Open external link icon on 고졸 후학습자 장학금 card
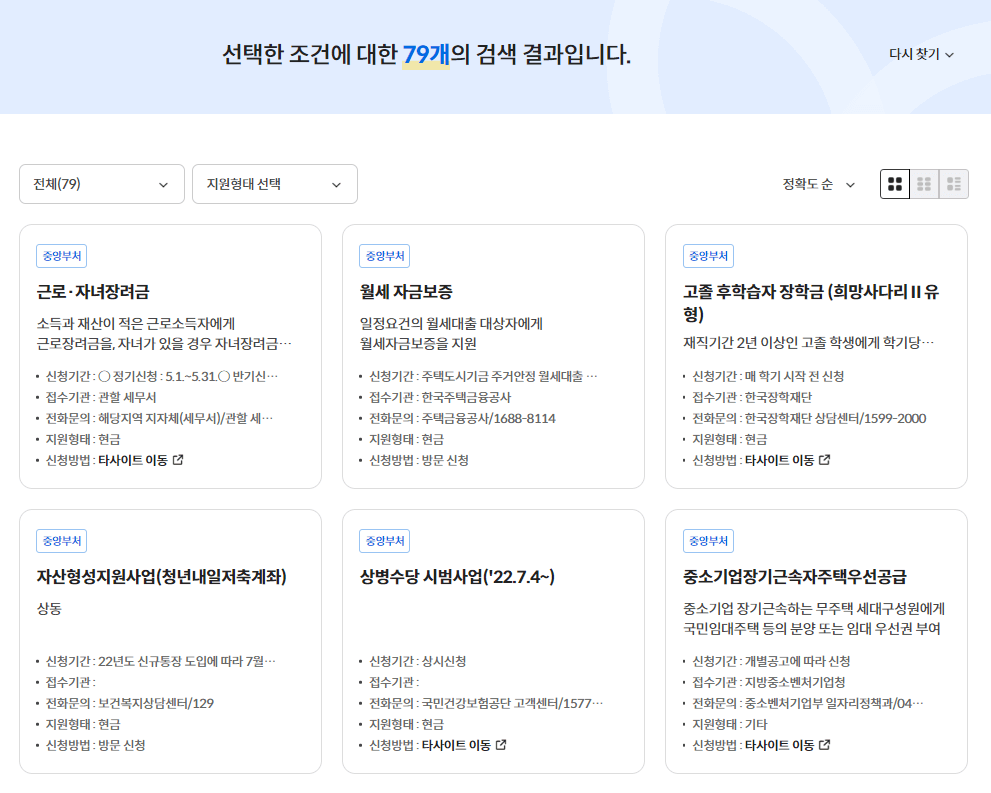Viewport: 991px width, 793px height. click(825, 460)
